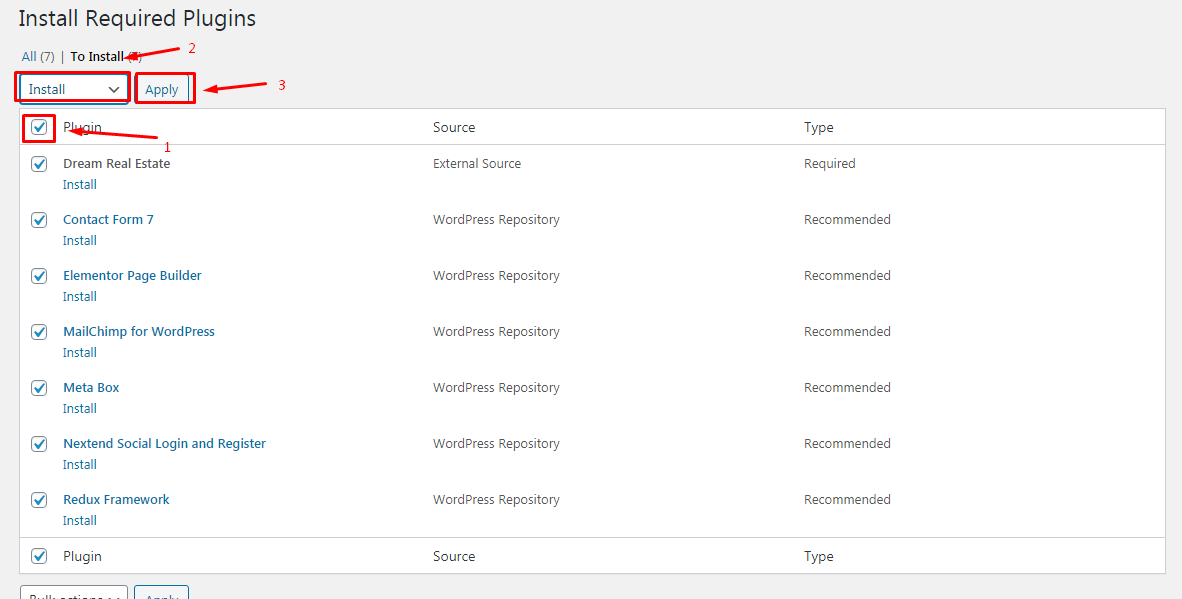Click Install under Meta Box
Viewport: 1182px width, 599px height.
pyautogui.click(x=80, y=408)
